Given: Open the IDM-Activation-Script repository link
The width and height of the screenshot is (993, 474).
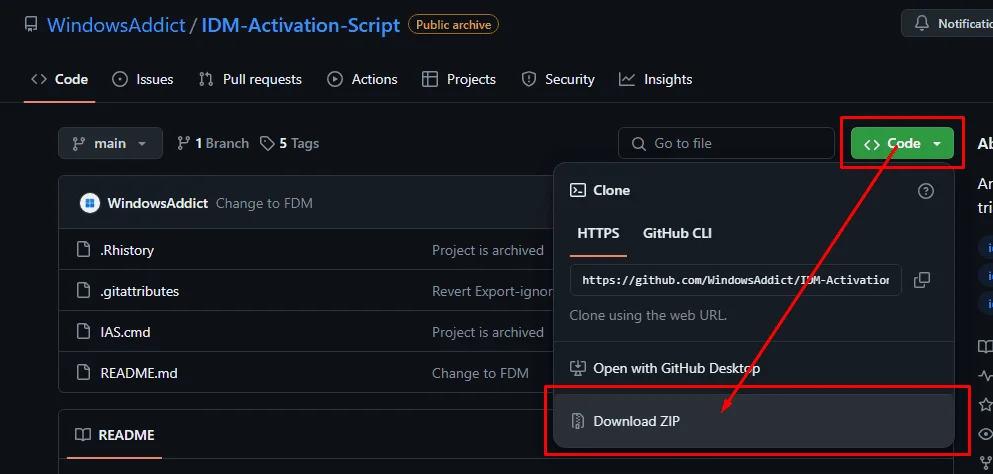Looking at the screenshot, I should coord(301,25).
